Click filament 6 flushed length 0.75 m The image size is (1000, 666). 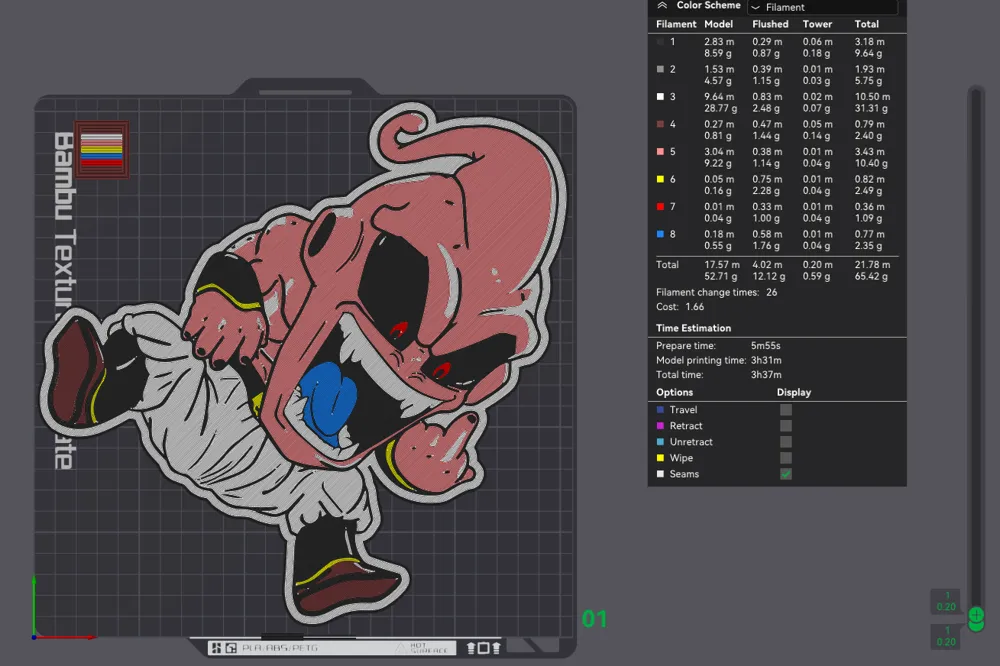coord(767,179)
